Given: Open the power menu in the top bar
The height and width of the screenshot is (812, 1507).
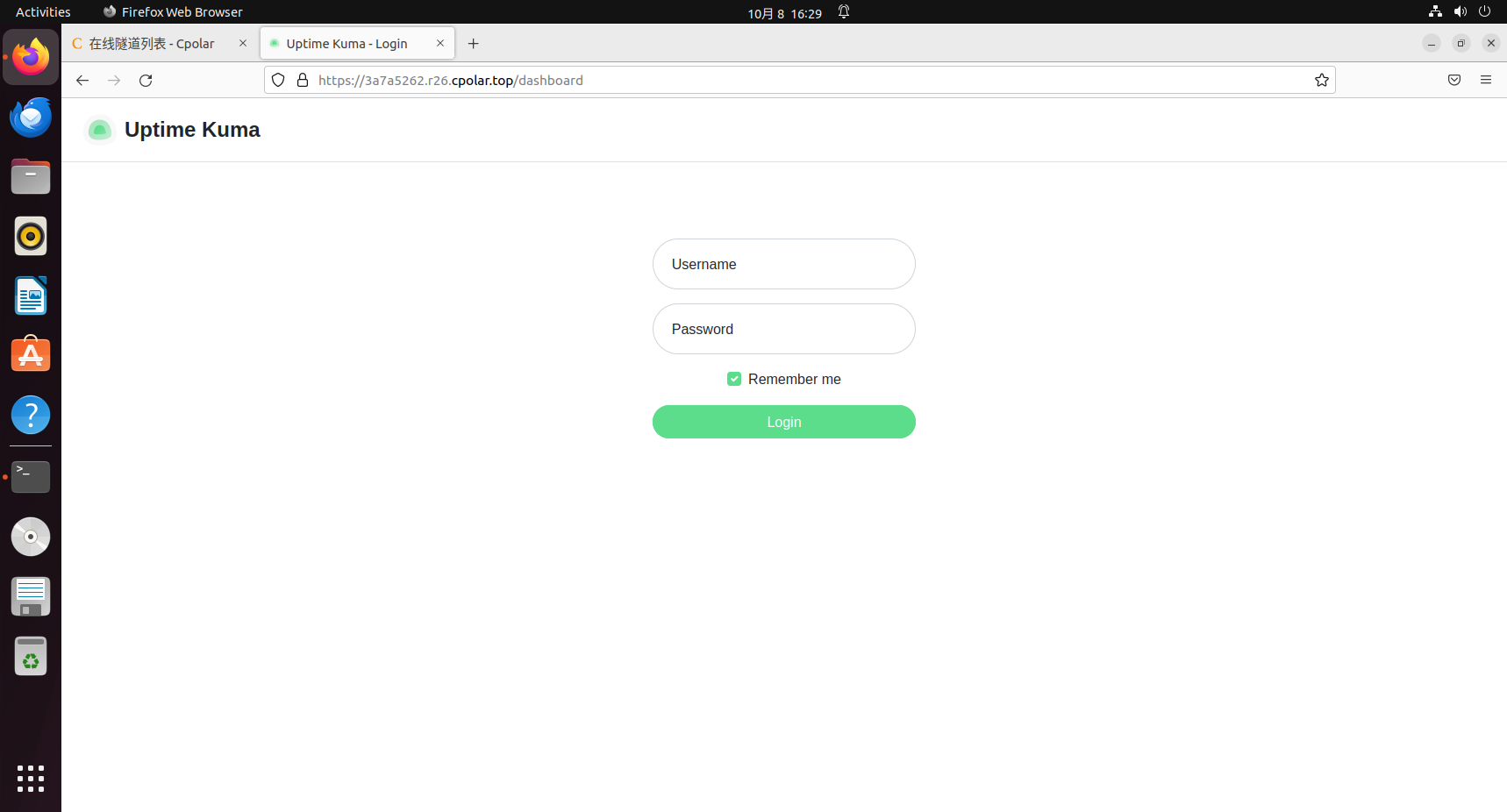Looking at the screenshot, I should (x=1484, y=11).
